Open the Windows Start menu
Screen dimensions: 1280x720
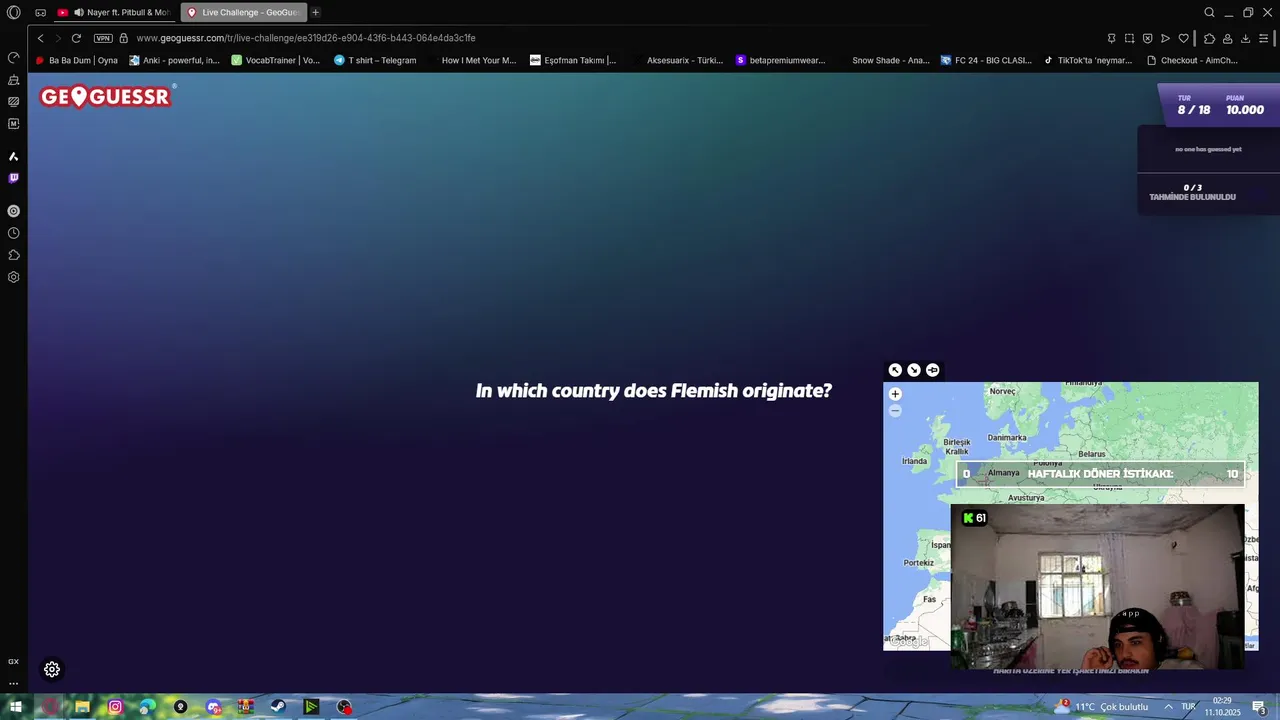(16, 707)
